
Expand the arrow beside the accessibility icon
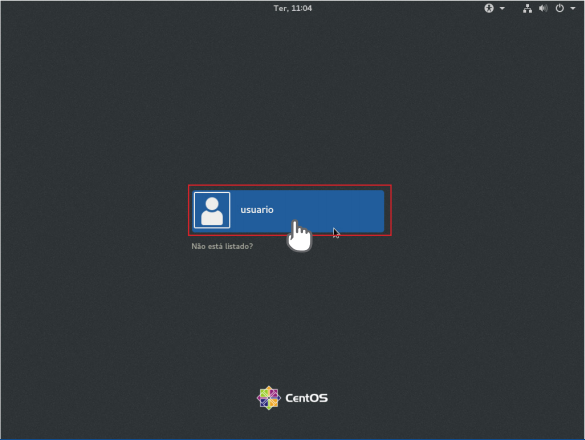click(502, 8)
